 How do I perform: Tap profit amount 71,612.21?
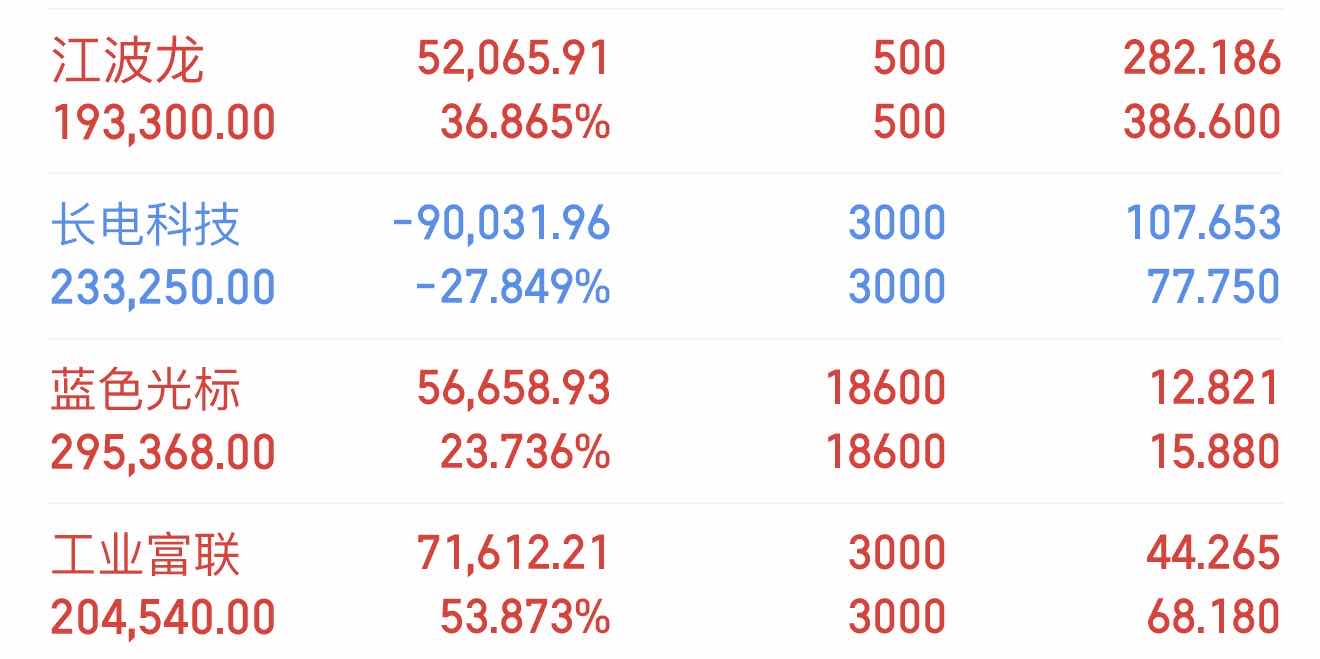513,553
